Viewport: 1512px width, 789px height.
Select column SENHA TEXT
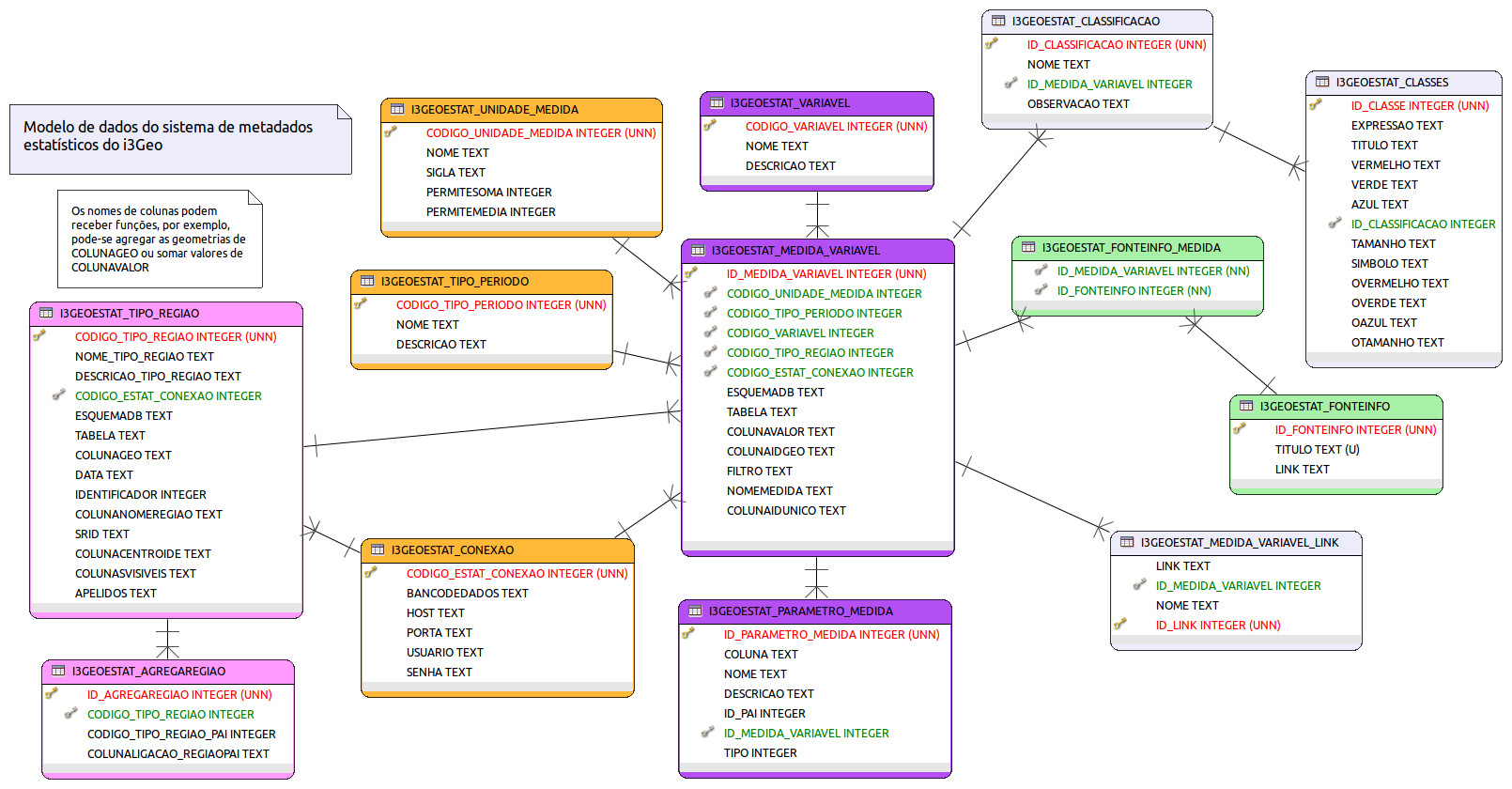(439, 673)
